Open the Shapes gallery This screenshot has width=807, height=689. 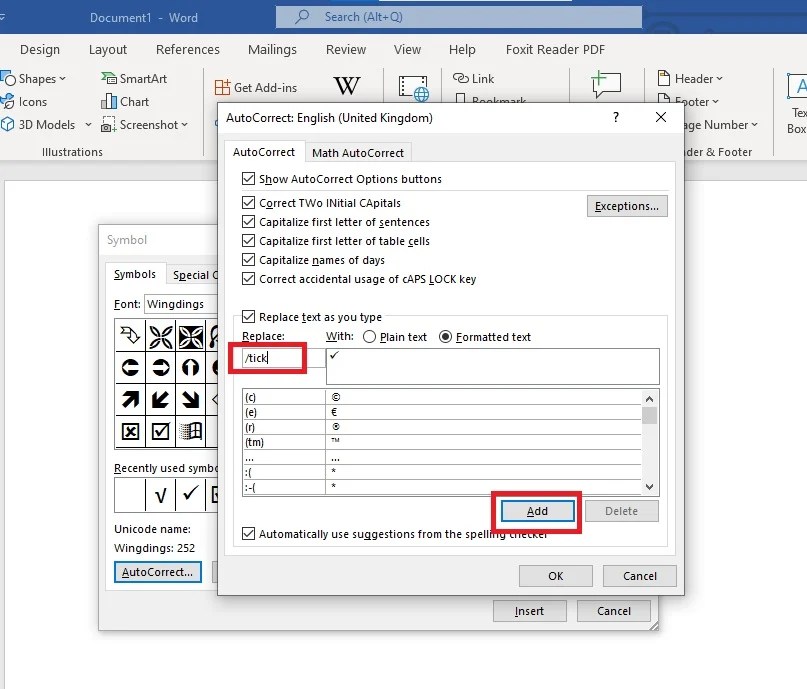click(33, 78)
